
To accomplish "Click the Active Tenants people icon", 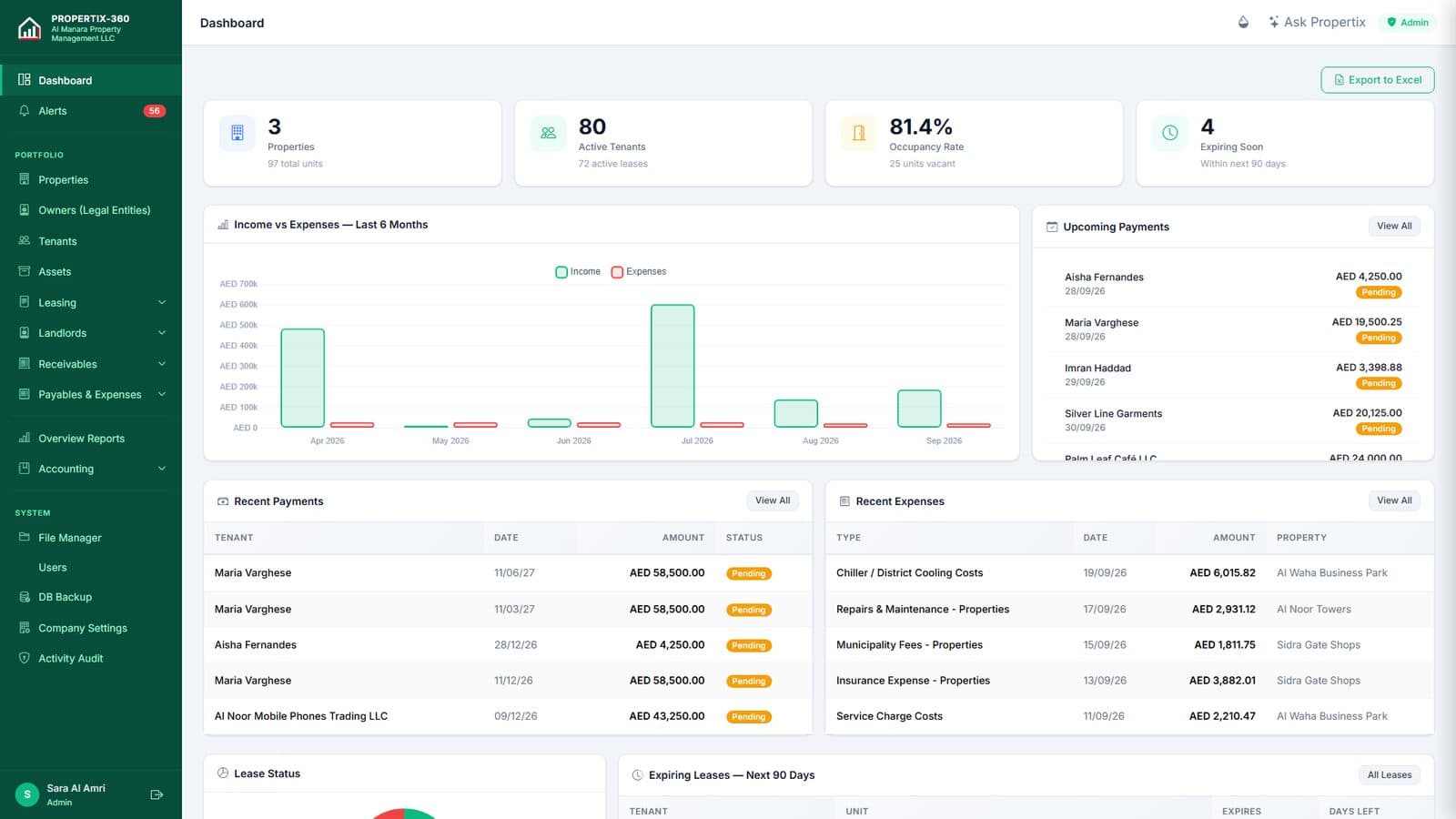I will pyautogui.click(x=548, y=133).
